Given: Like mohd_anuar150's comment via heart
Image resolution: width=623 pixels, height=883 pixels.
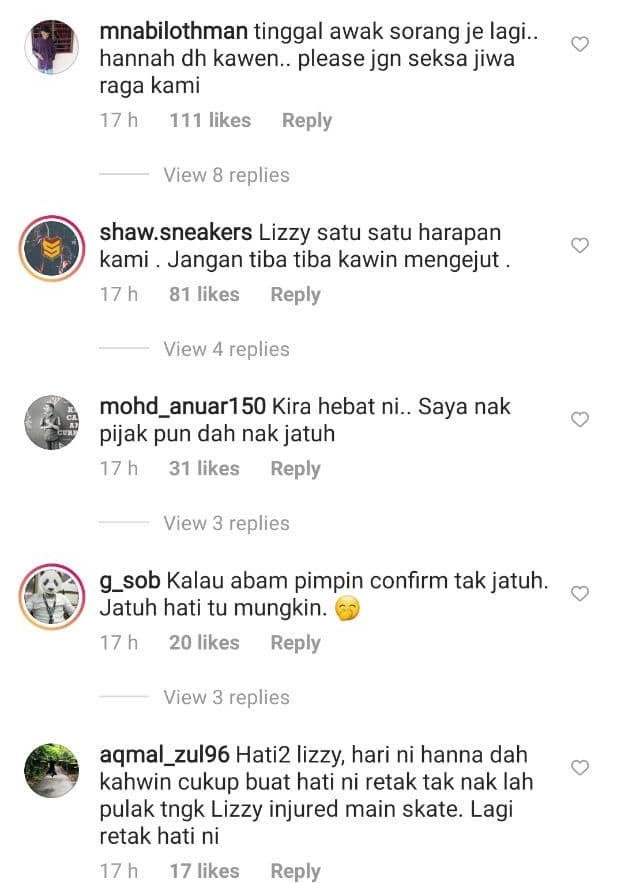Looking at the screenshot, I should tap(580, 419).
